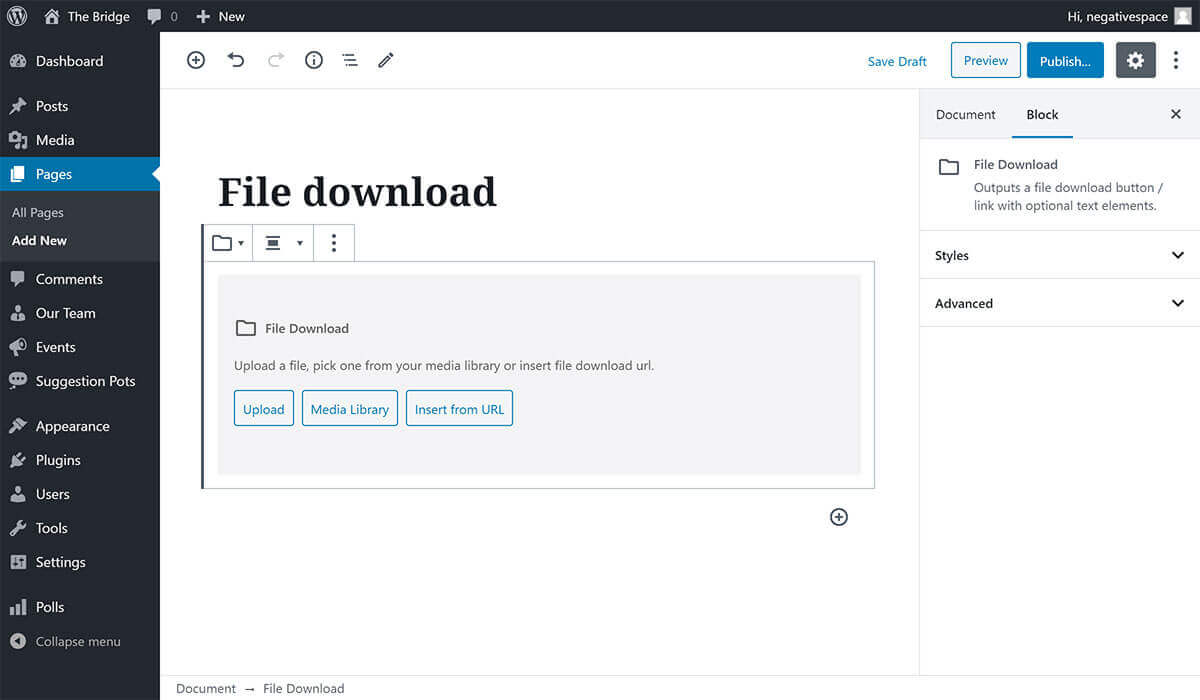This screenshot has width=1200, height=700.
Task: Expand the Advanced panel
Action: [1058, 303]
